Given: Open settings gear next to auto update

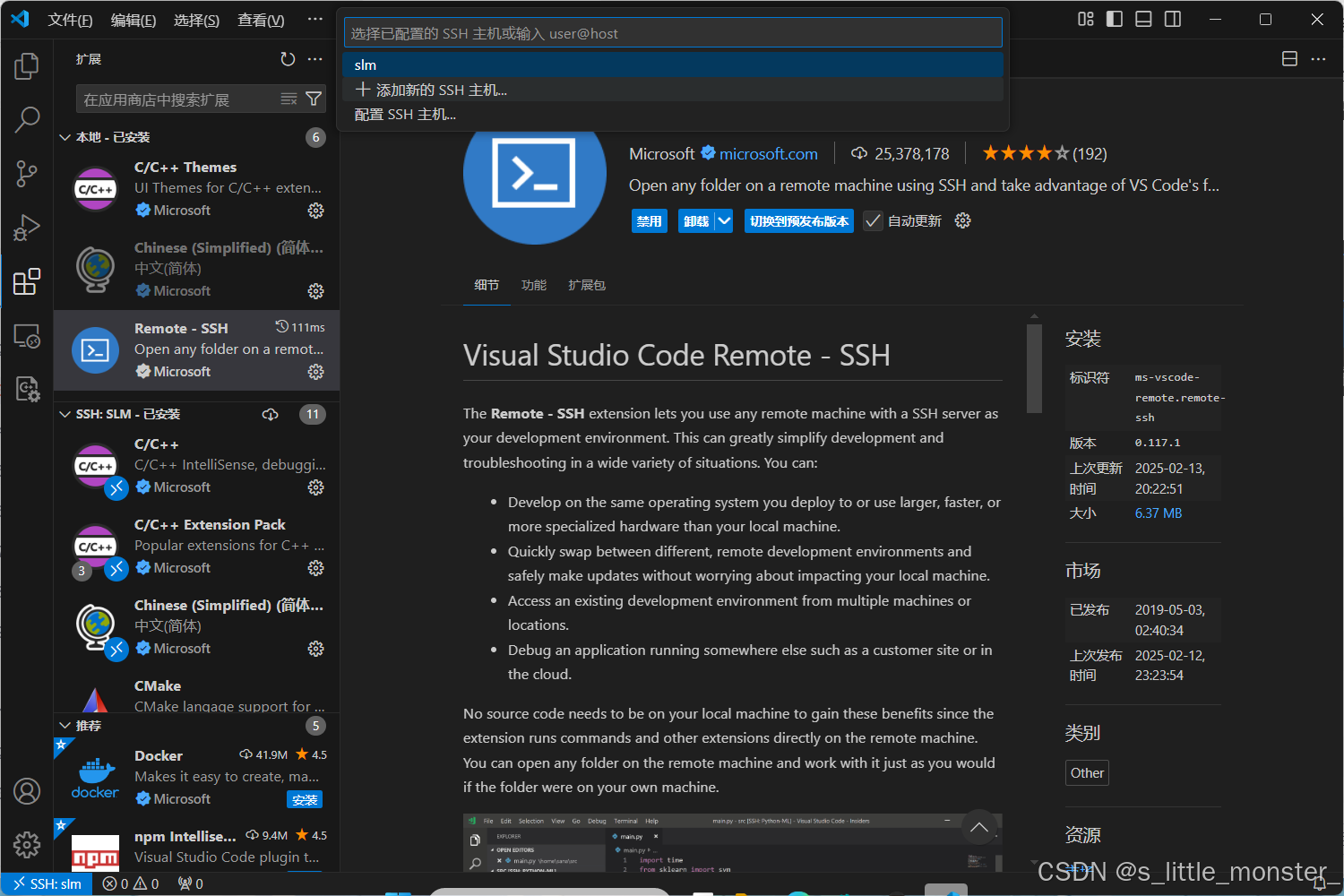Looking at the screenshot, I should point(962,220).
